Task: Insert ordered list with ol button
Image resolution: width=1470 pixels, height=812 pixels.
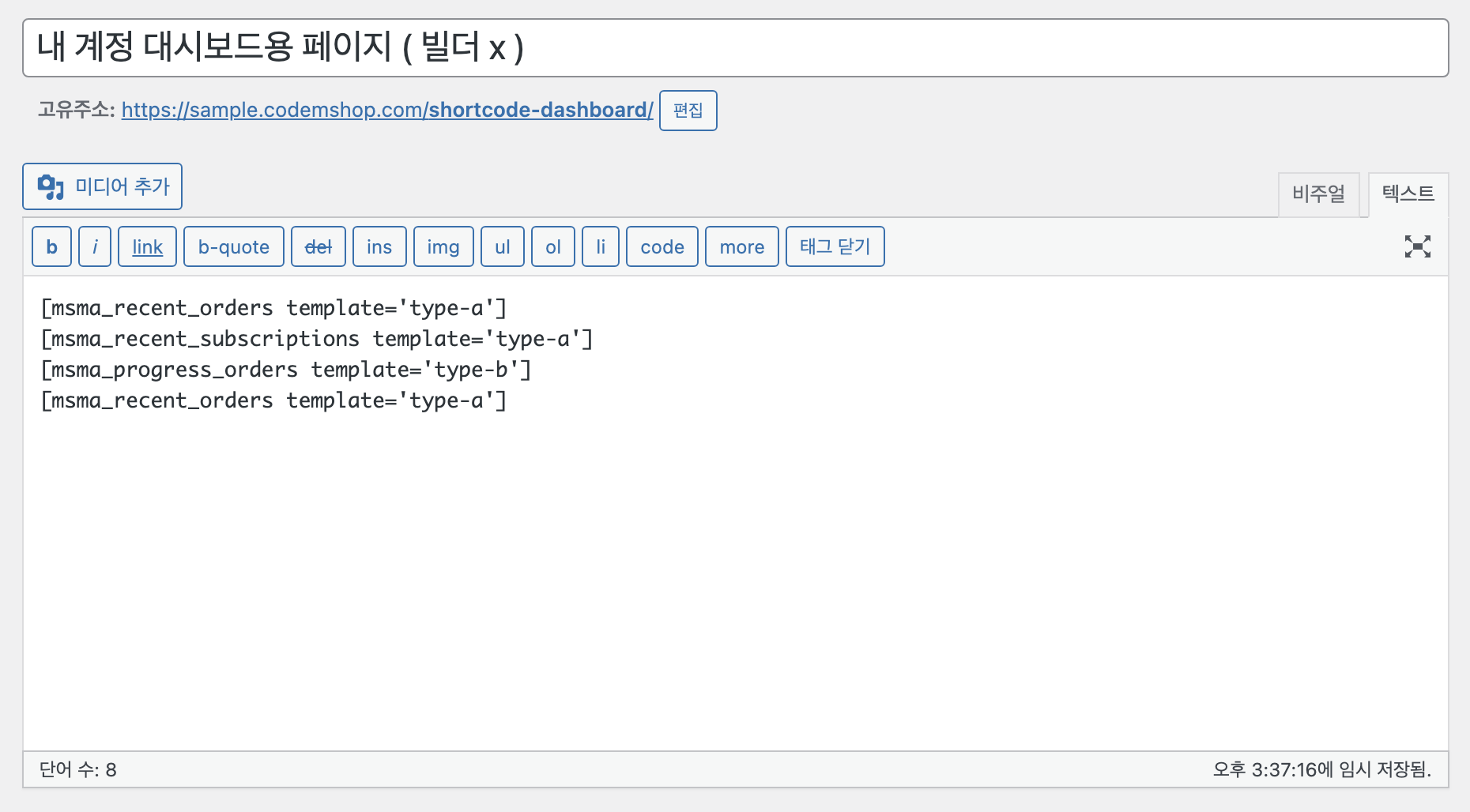Action: (x=553, y=246)
